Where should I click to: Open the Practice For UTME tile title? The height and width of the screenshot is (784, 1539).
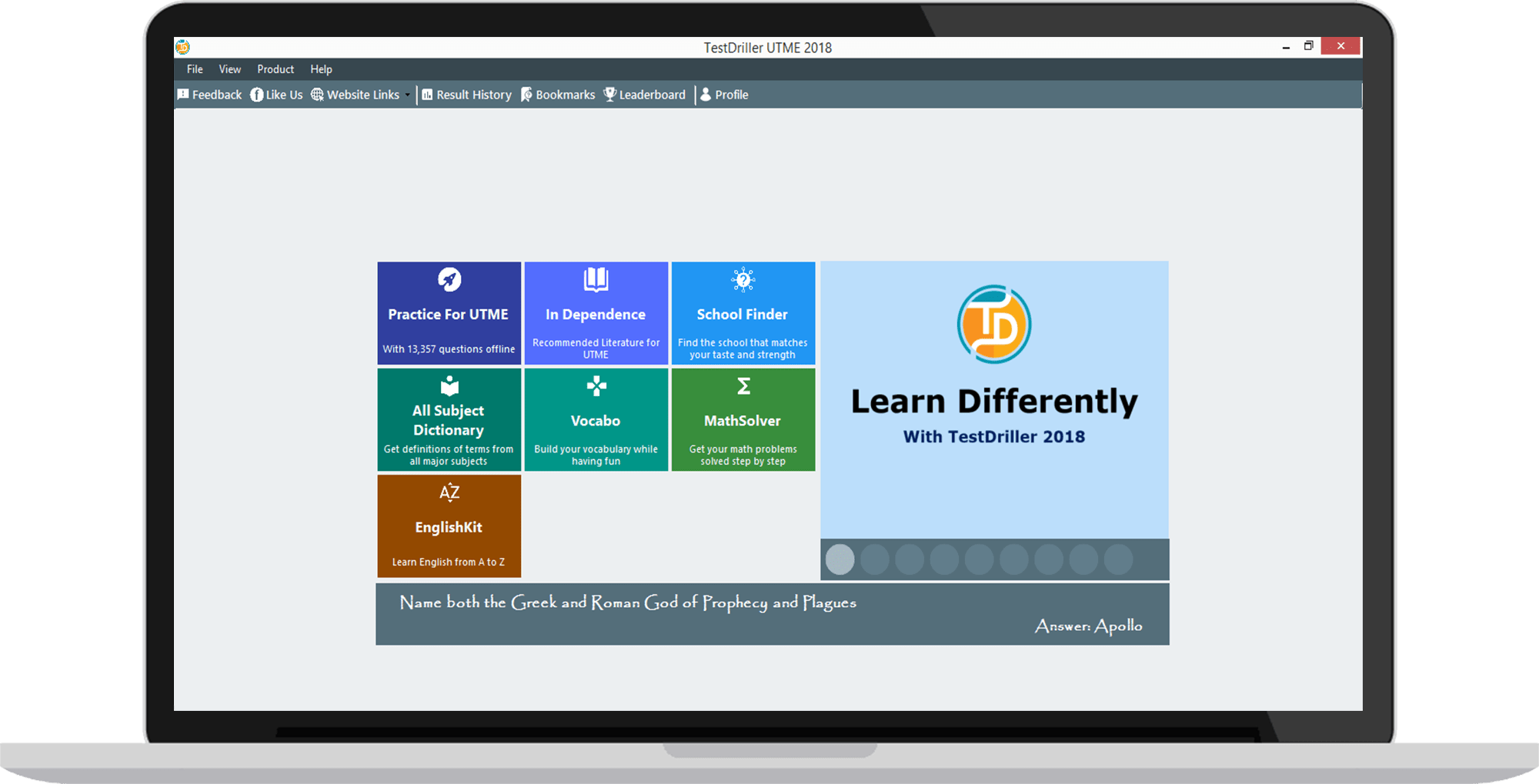449,314
